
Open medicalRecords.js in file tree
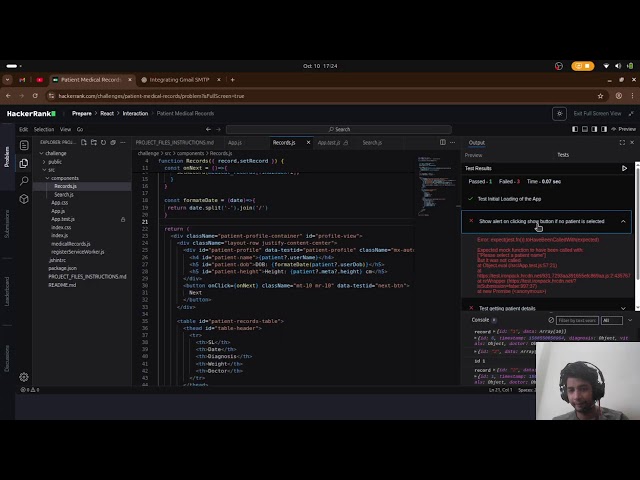pos(71,244)
